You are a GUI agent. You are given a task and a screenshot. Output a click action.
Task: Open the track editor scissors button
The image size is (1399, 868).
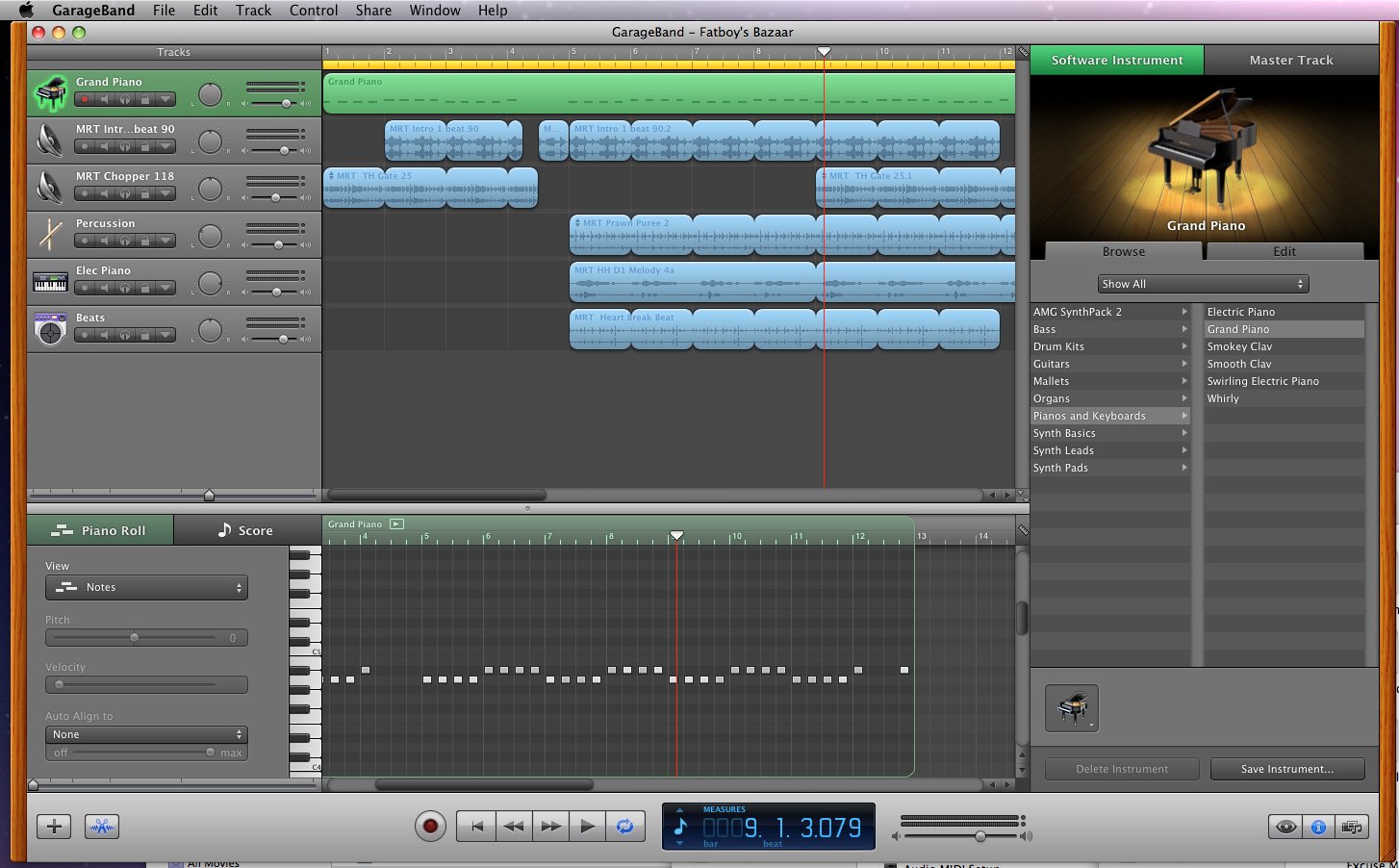[102, 827]
